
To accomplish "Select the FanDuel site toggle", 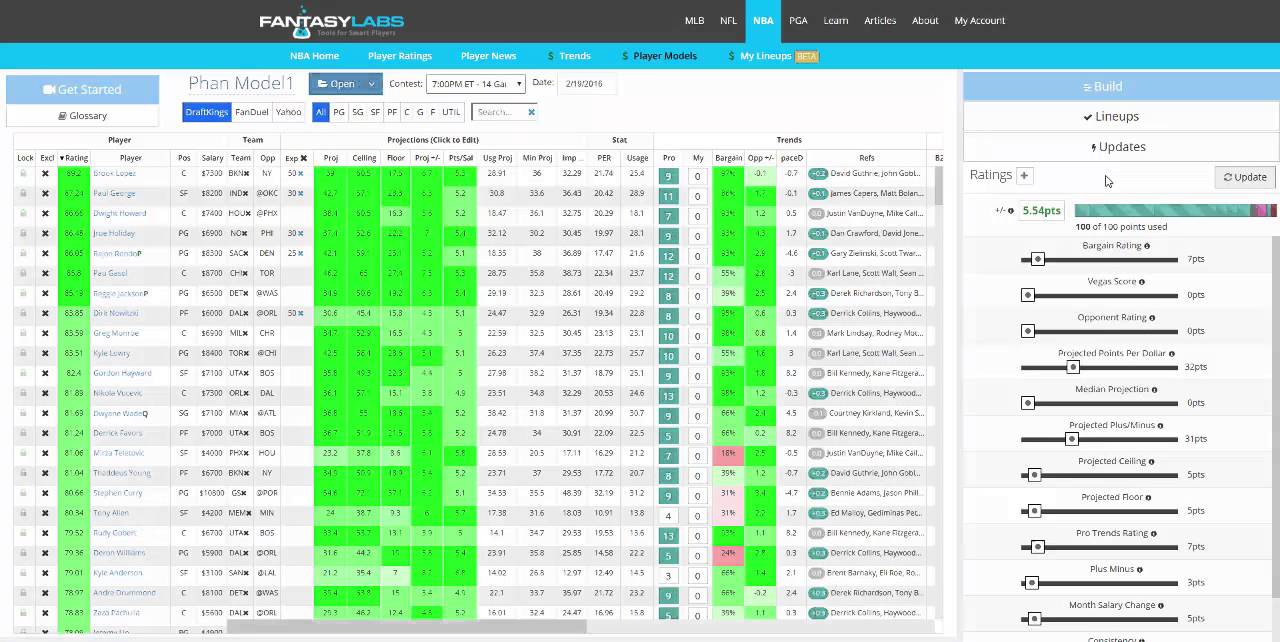I will (251, 112).
